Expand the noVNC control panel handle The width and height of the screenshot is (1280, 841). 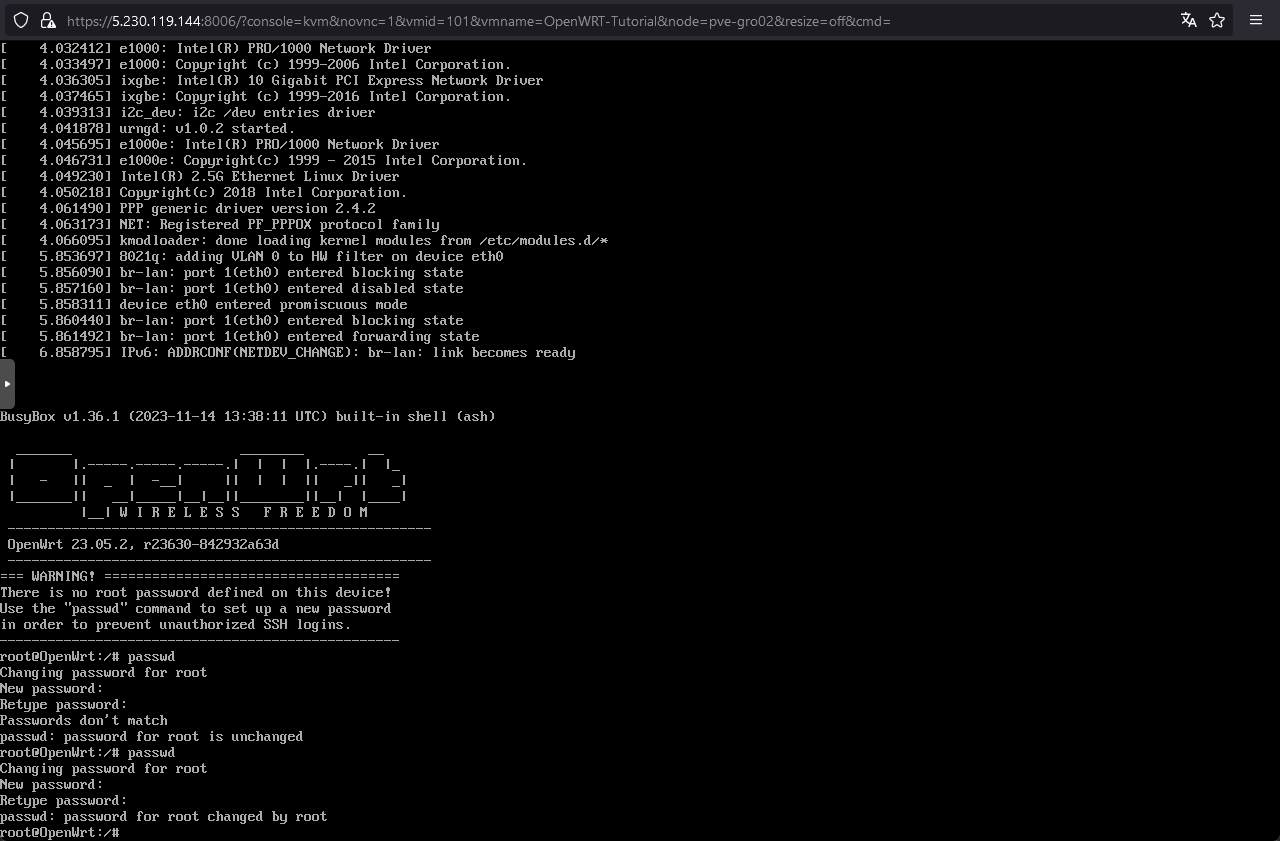click(x=7, y=384)
